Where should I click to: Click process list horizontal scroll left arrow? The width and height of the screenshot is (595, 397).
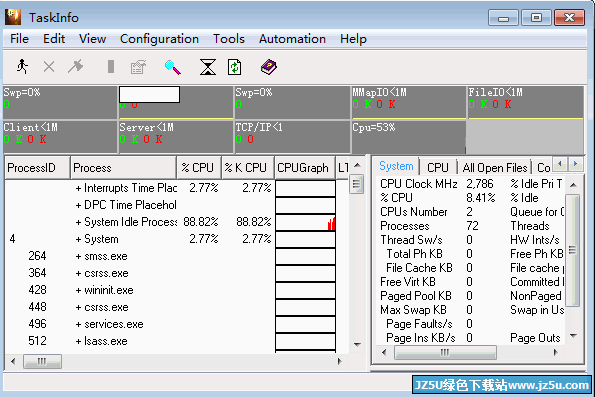[13, 361]
